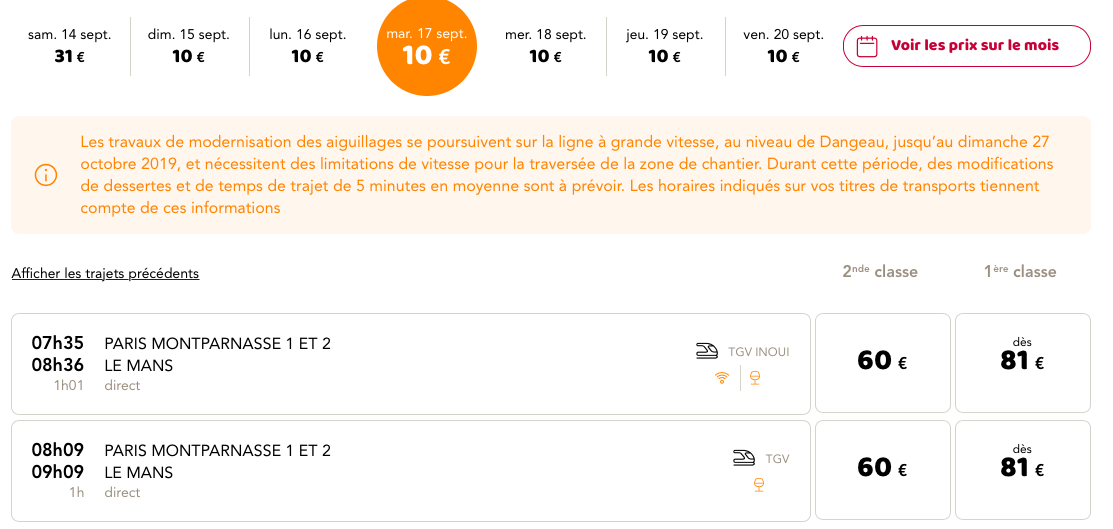1113x529 pixels.
Task: Select Thursday 19 Sept. date tab
Action: (x=664, y=45)
